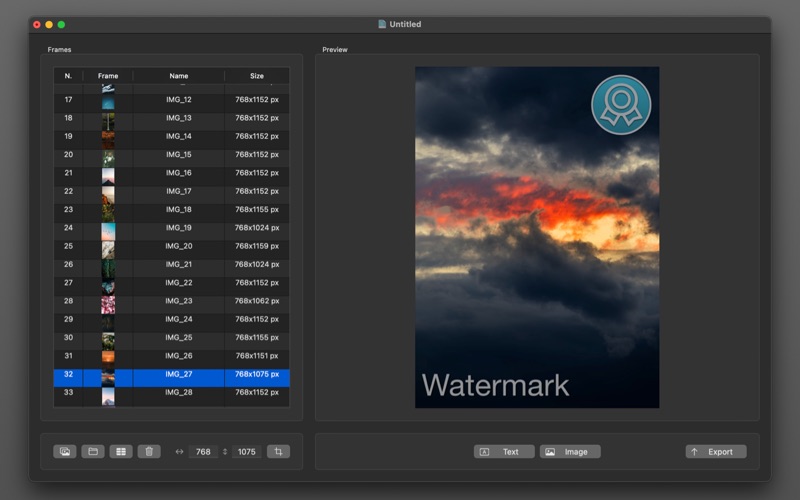Click the Size column header
The width and height of the screenshot is (800, 500).
pyautogui.click(x=257, y=76)
